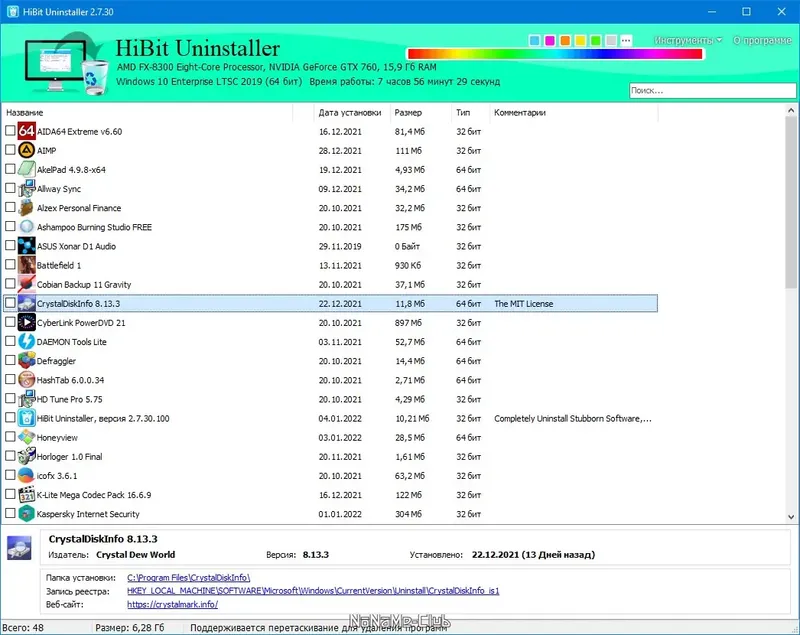This screenshot has height=635, width=800.
Task: Choose the orange theme color swatch
Action: coord(565,40)
